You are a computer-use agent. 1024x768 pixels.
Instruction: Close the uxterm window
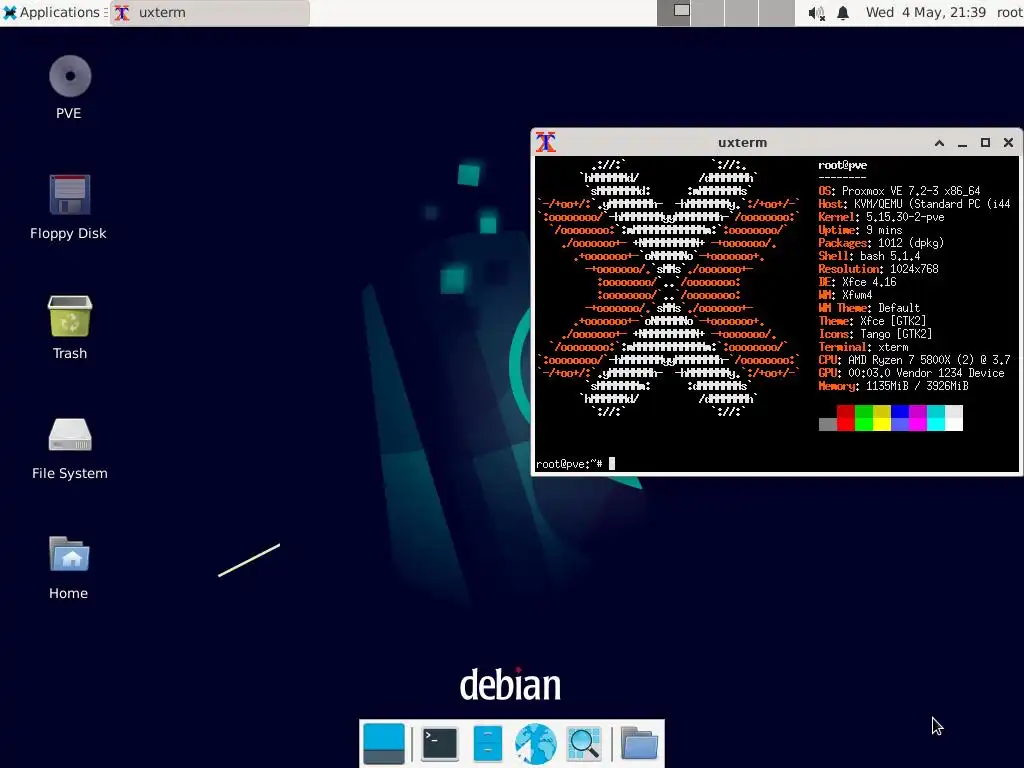1008,143
